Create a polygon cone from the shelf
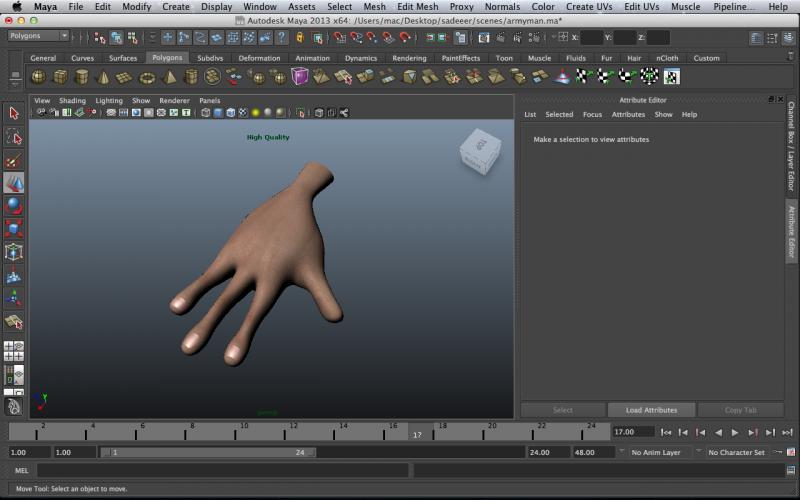This screenshot has height=500, width=800. (103, 77)
